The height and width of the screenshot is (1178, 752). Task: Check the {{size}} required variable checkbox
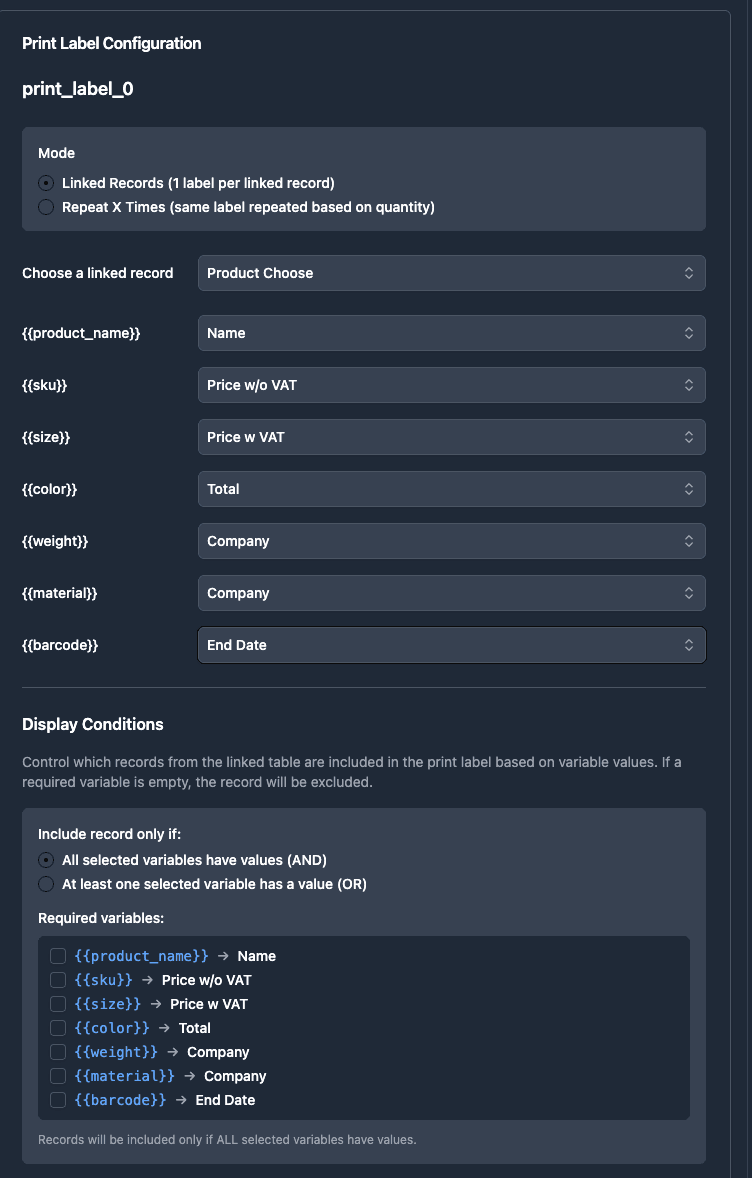(x=58, y=1004)
